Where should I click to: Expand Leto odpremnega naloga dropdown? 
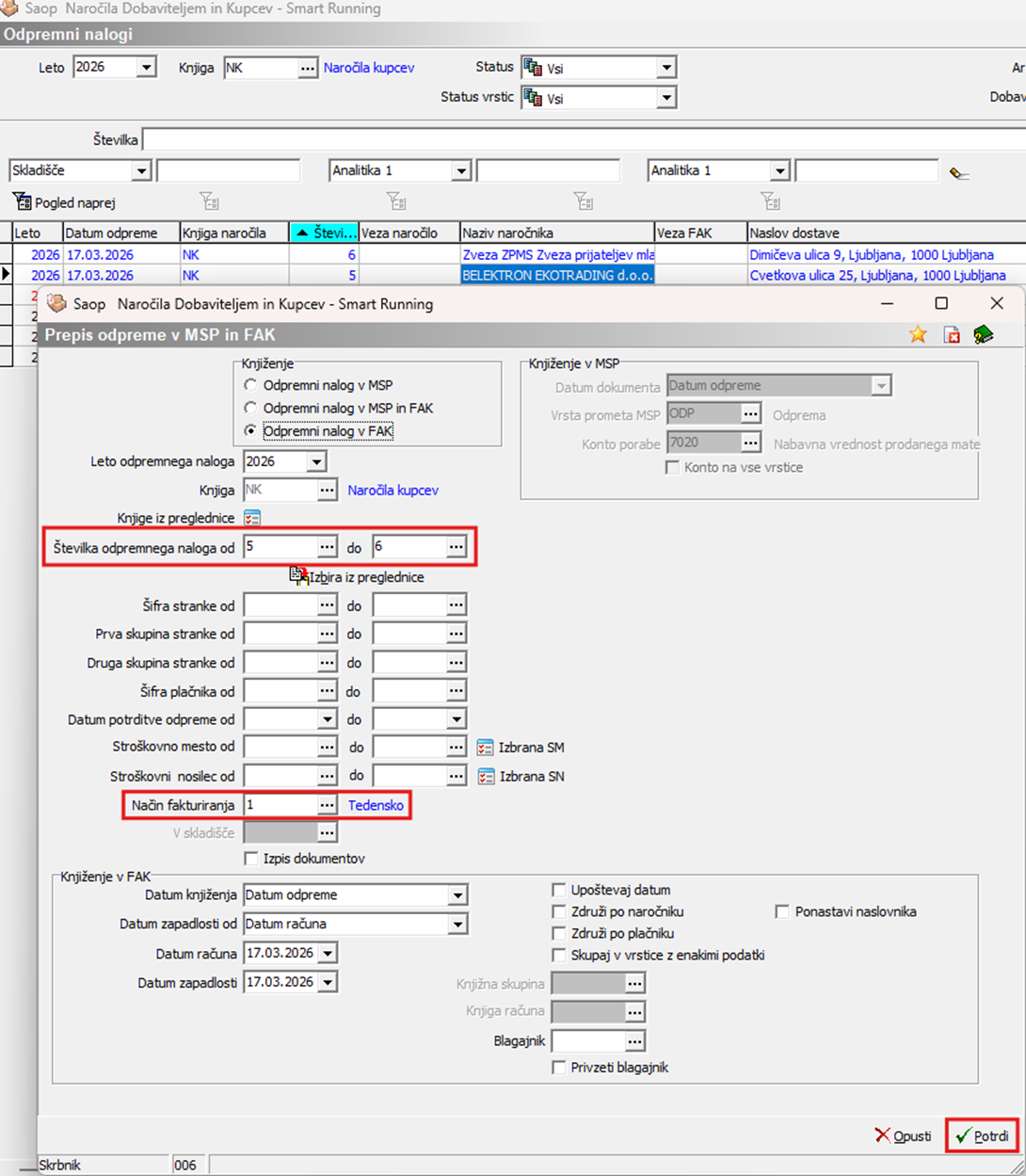(x=316, y=461)
